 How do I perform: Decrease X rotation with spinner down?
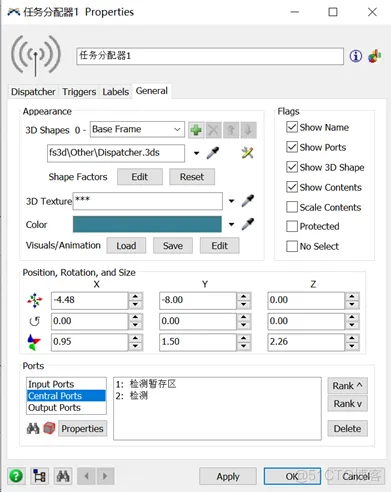pos(135,325)
